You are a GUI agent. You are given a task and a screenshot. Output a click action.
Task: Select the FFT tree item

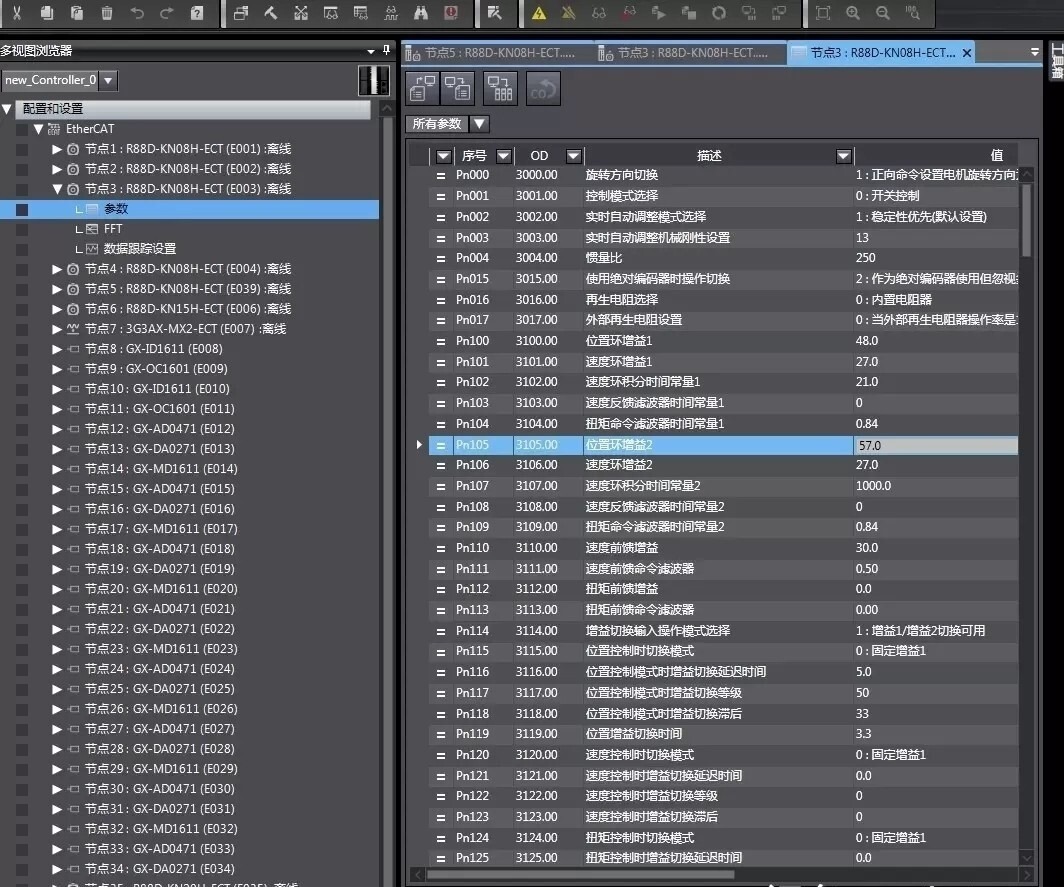click(113, 229)
